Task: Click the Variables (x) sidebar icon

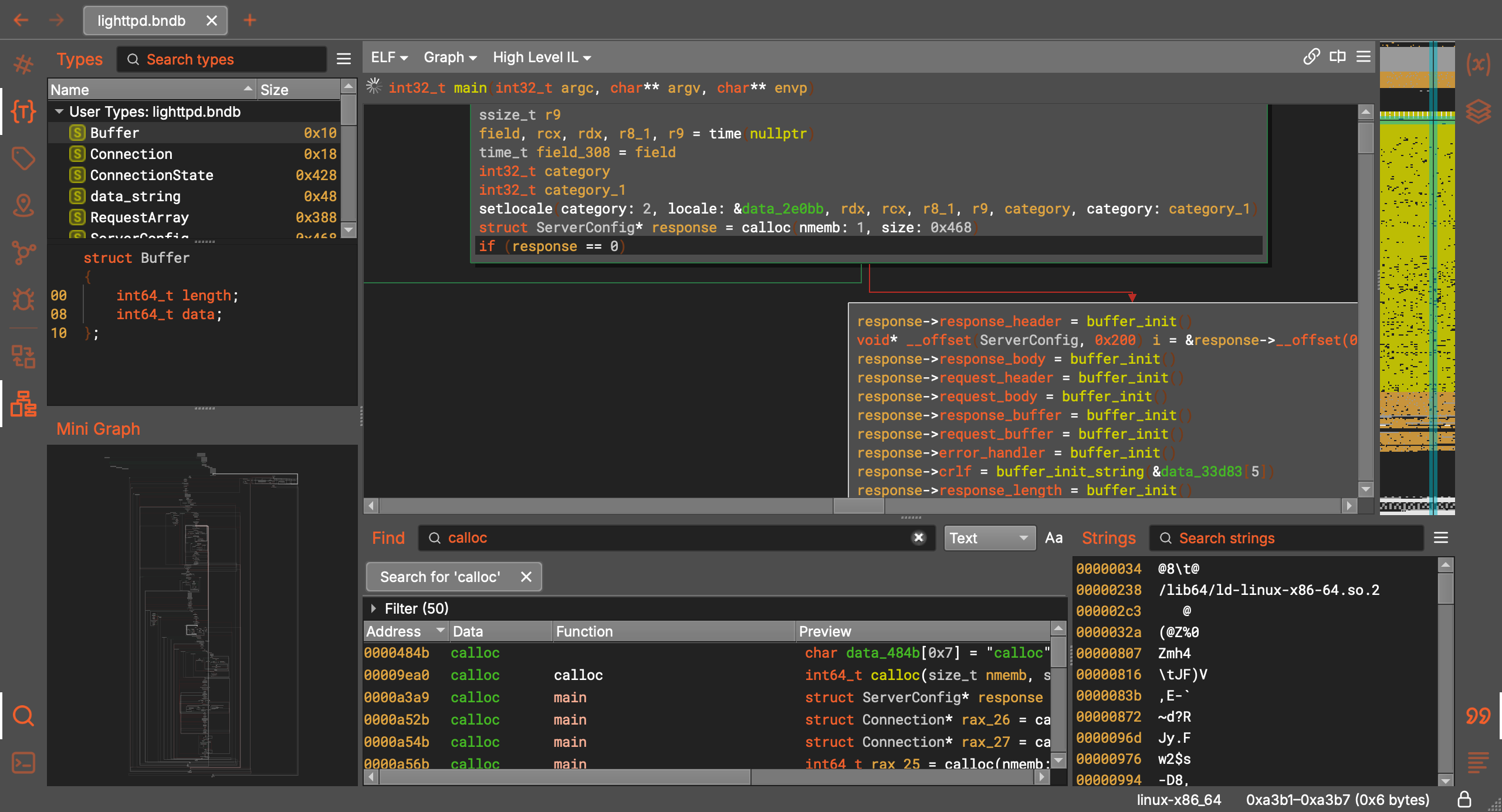Action: coord(1478,64)
